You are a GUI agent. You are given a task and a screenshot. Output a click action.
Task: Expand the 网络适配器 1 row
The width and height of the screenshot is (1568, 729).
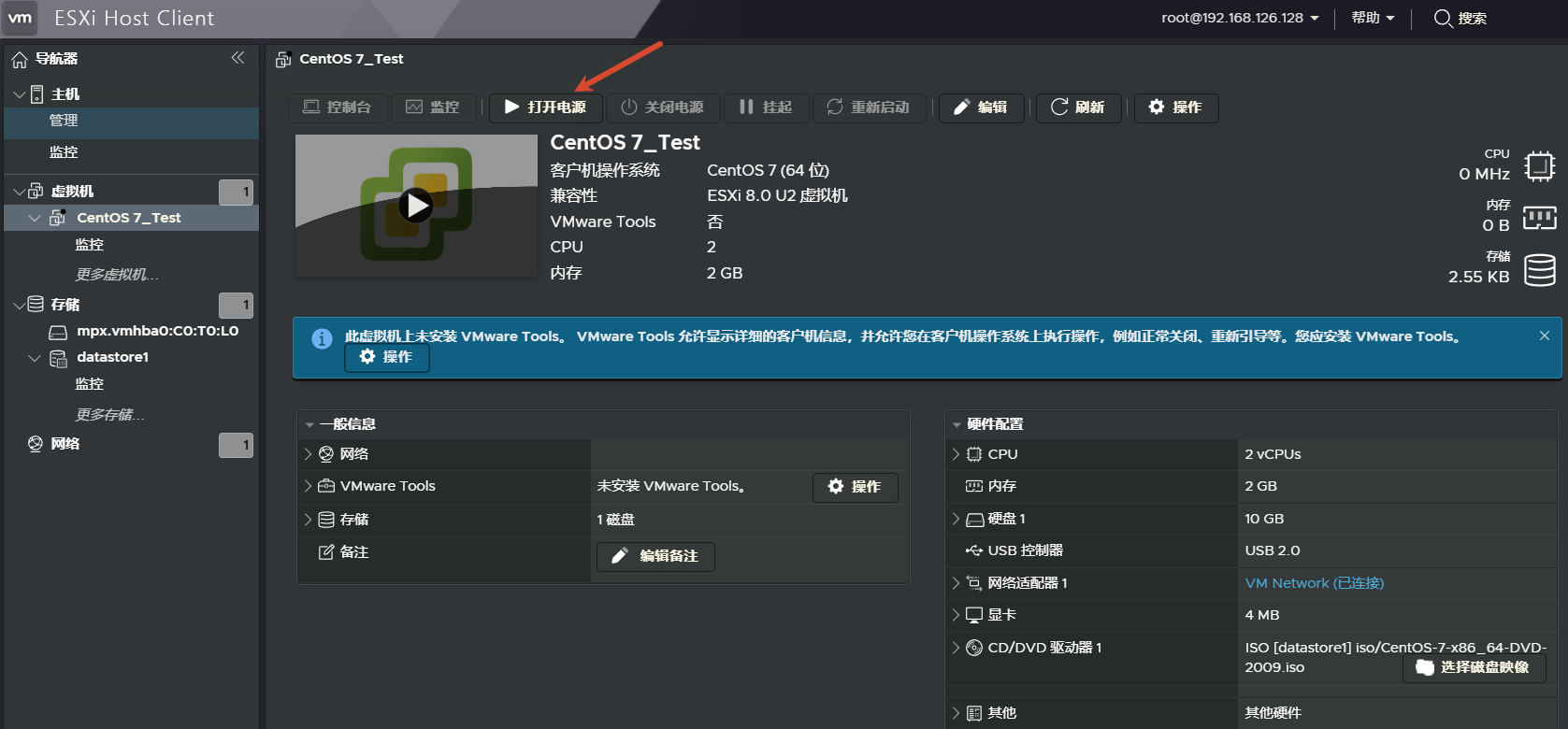pos(956,583)
